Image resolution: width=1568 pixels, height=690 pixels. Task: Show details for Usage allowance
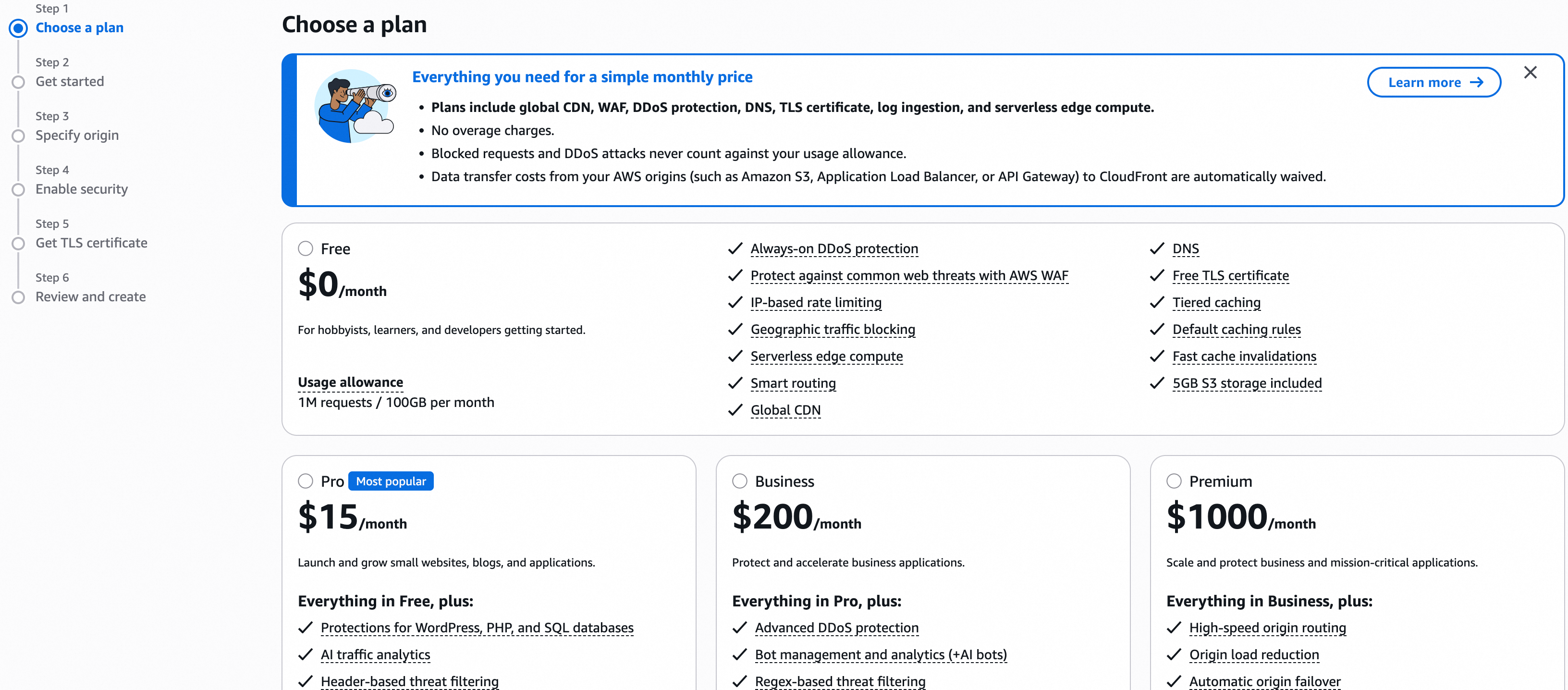[x=350, y=382]
